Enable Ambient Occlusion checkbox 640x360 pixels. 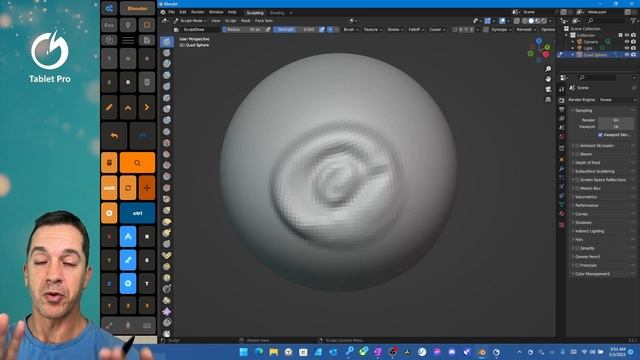pyautogui.click(x=577, y=145)
